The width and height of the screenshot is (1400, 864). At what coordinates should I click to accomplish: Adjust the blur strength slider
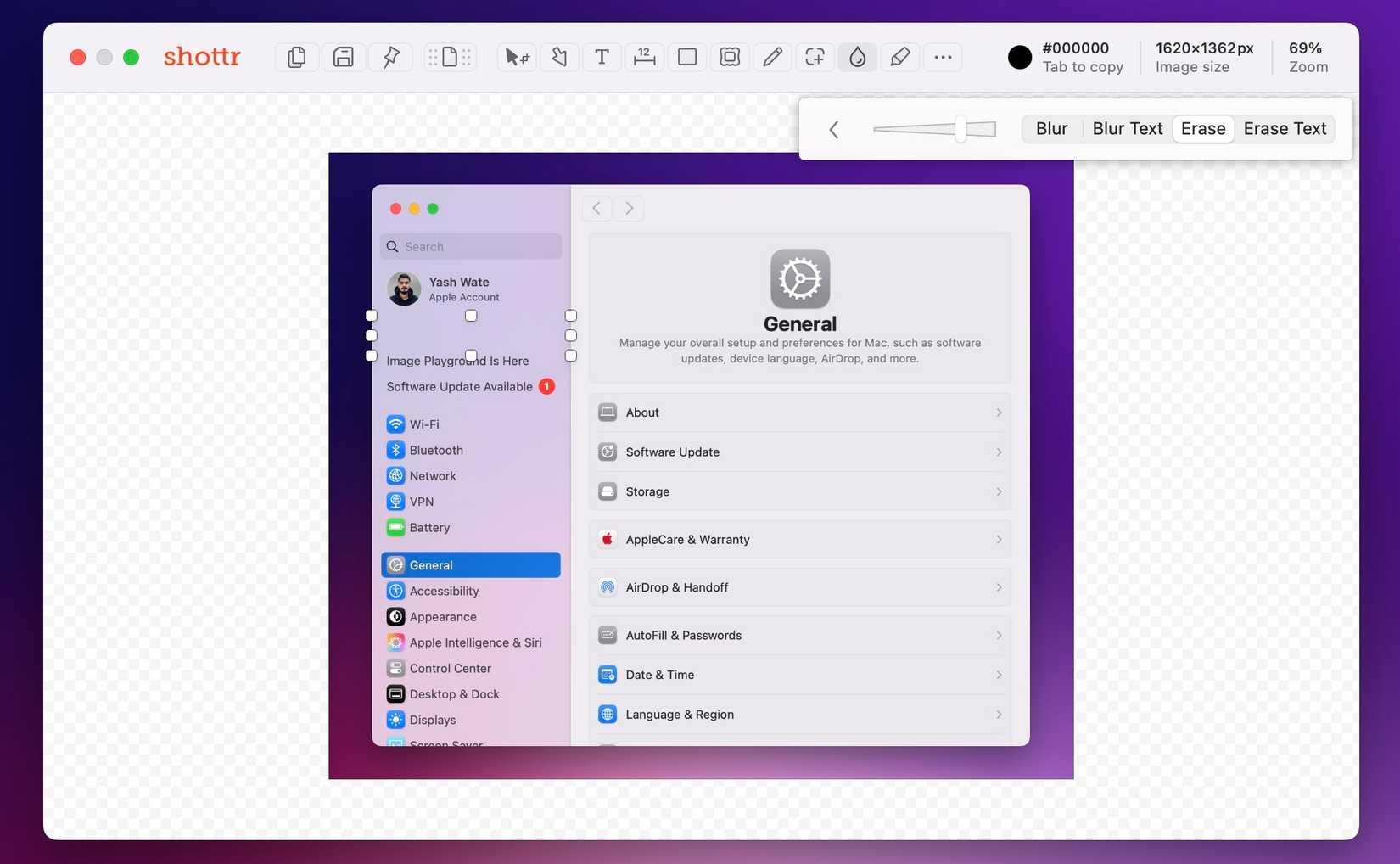click(x=959, y=128)
